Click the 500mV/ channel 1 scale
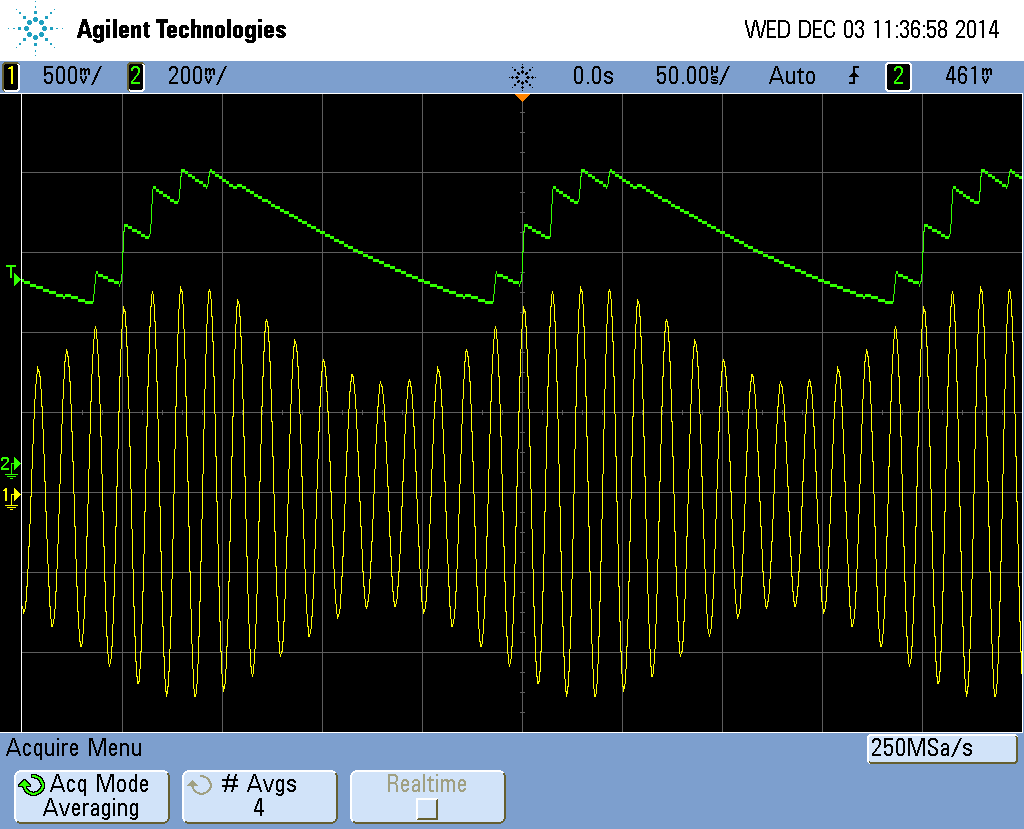Image resolution: width=1024 pixels, height=829 pixels. [71, 76]
